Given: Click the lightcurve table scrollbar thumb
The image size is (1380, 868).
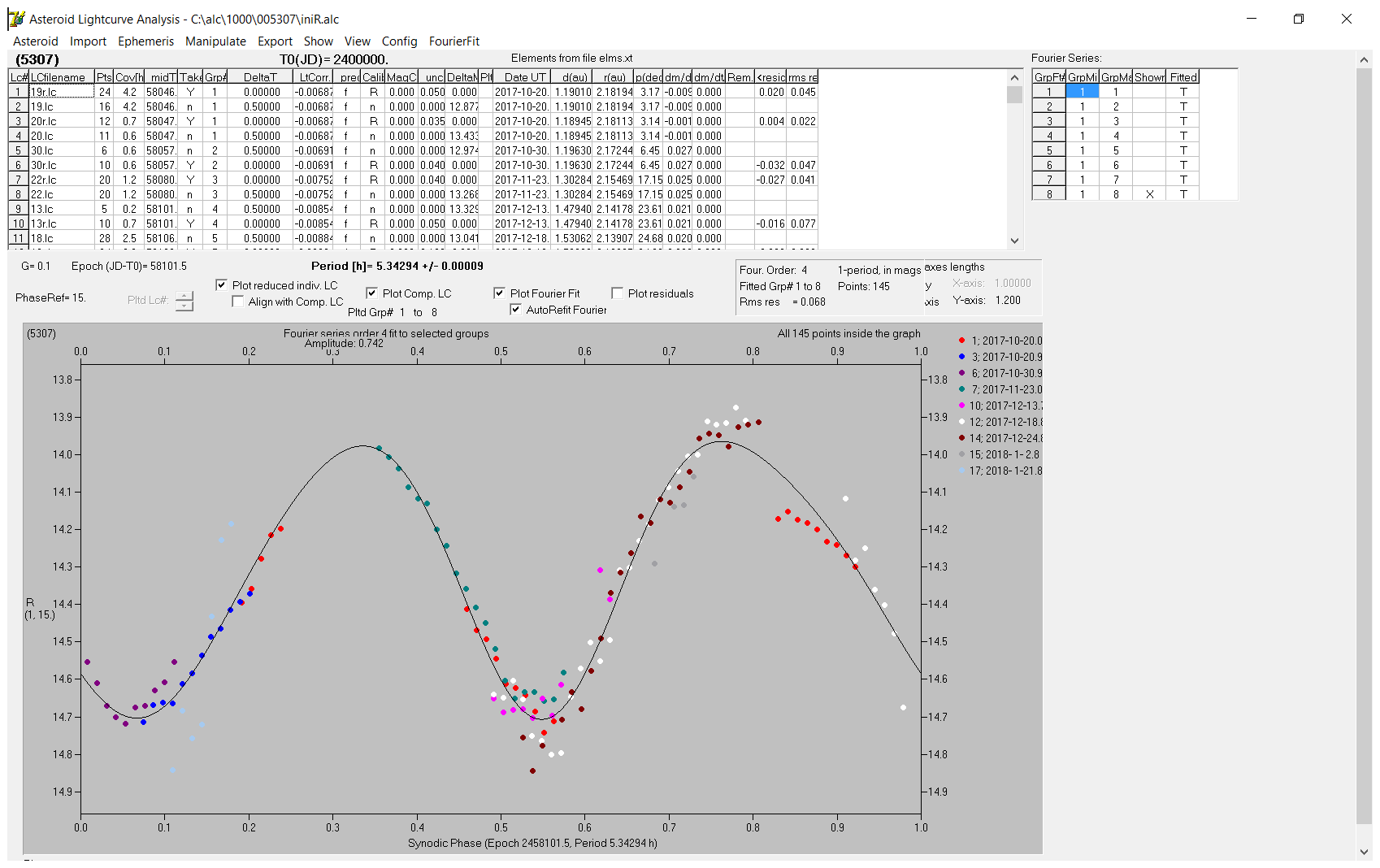Looking at the screenshot, I should pos(1014,94).
